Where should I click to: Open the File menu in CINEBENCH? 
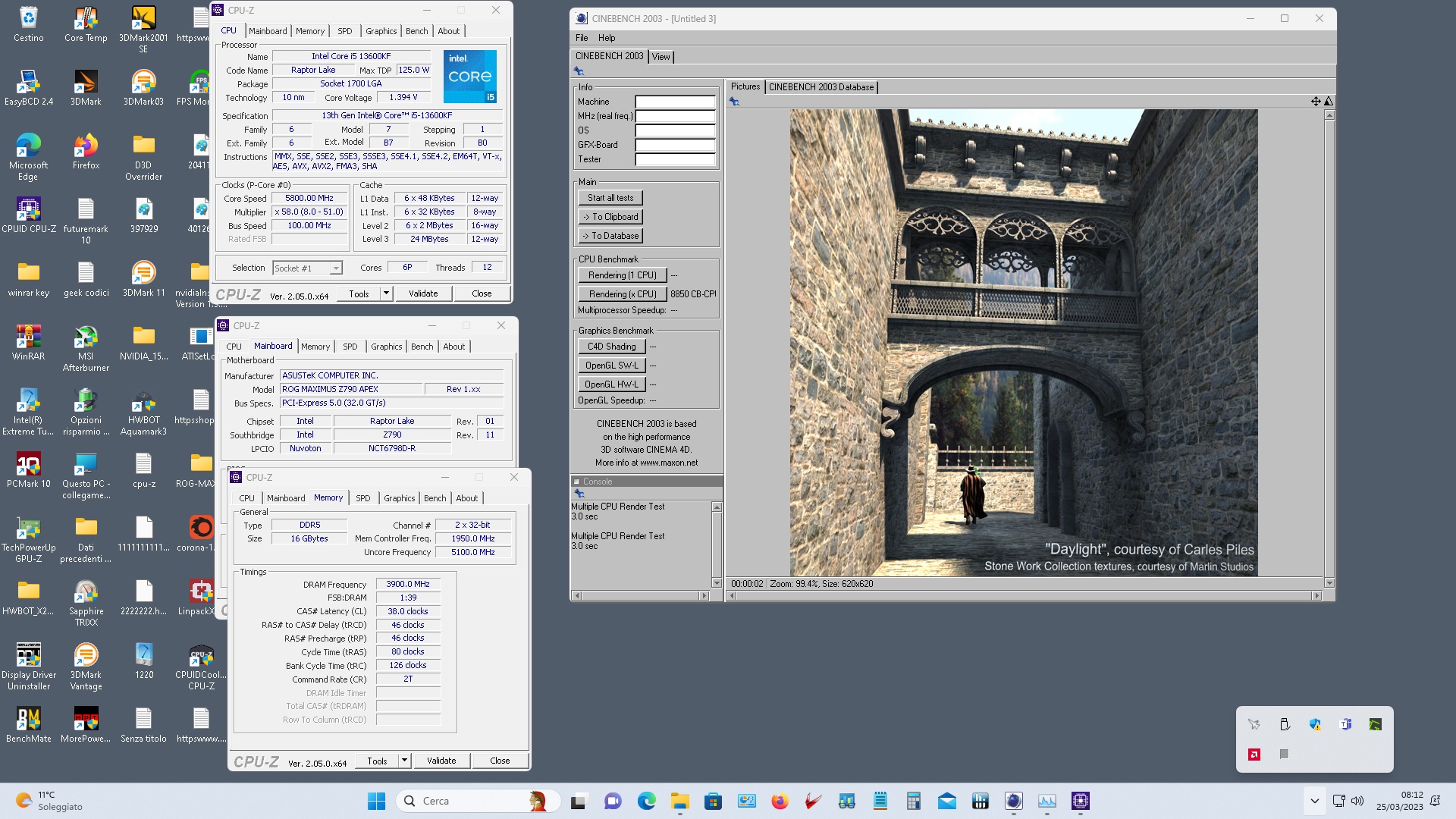point(582,38)
